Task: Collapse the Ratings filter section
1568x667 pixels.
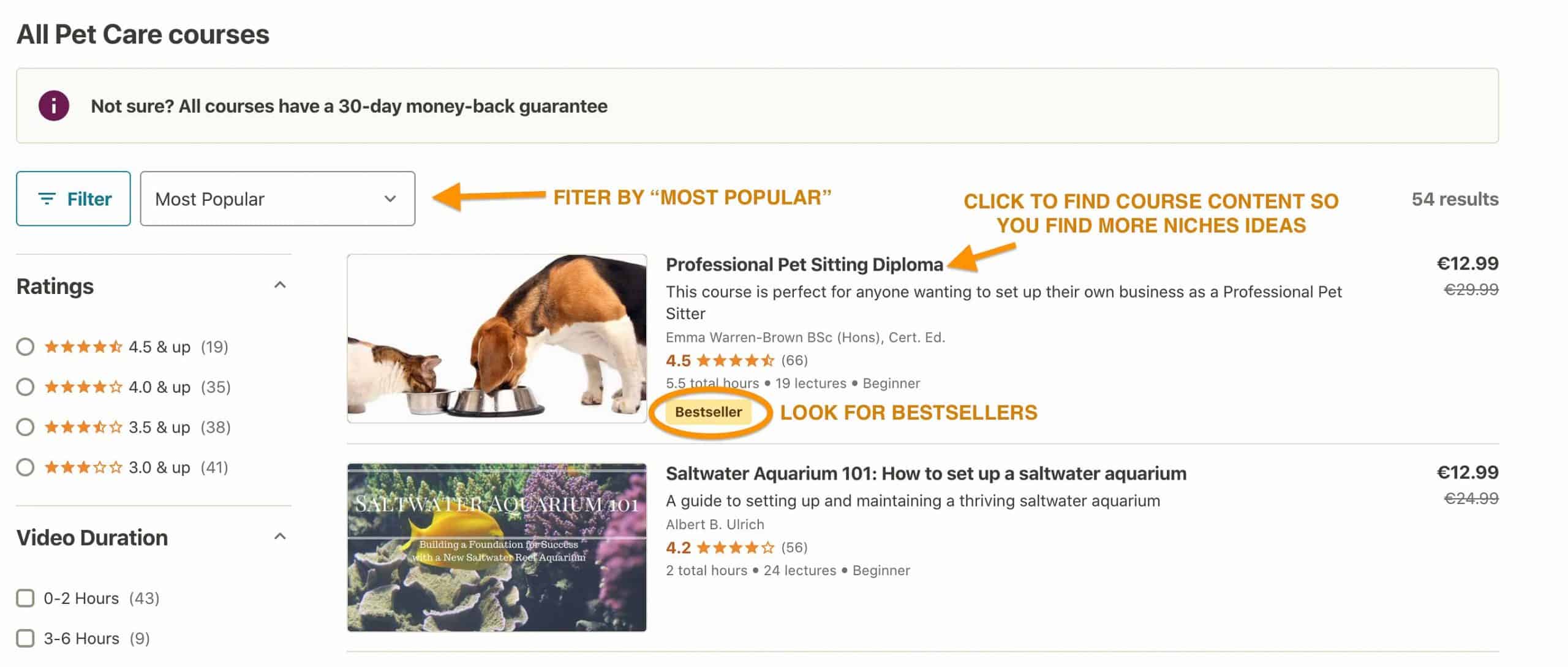Action: (x=280, y=285)
